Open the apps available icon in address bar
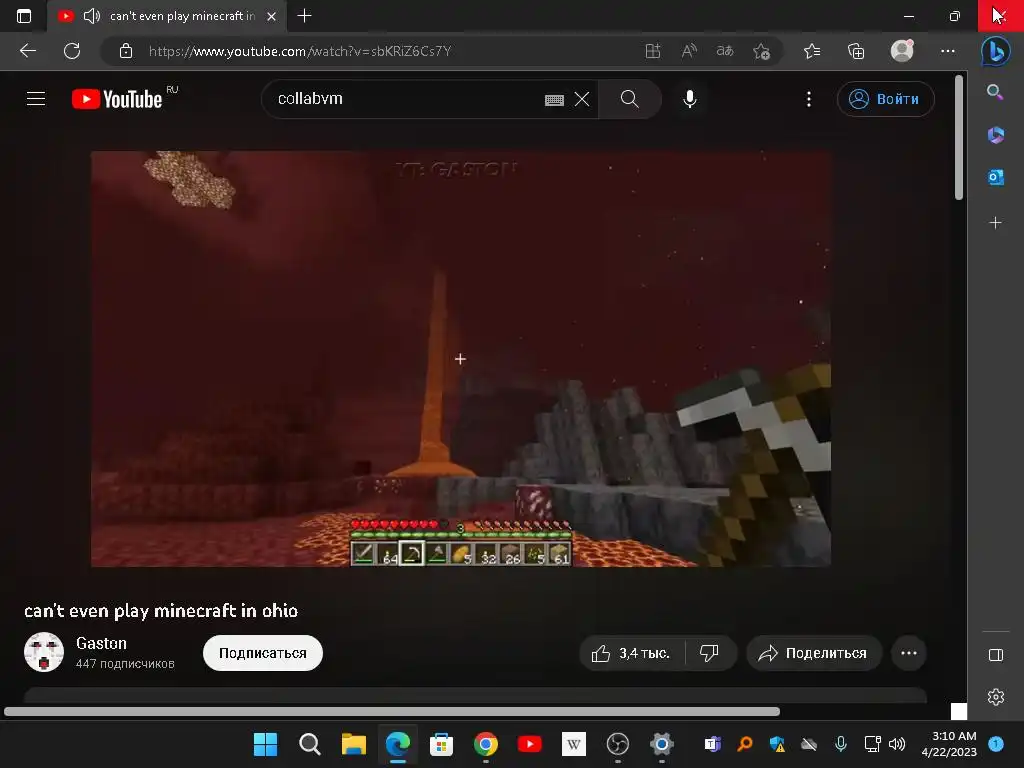 tap(652, 51)
